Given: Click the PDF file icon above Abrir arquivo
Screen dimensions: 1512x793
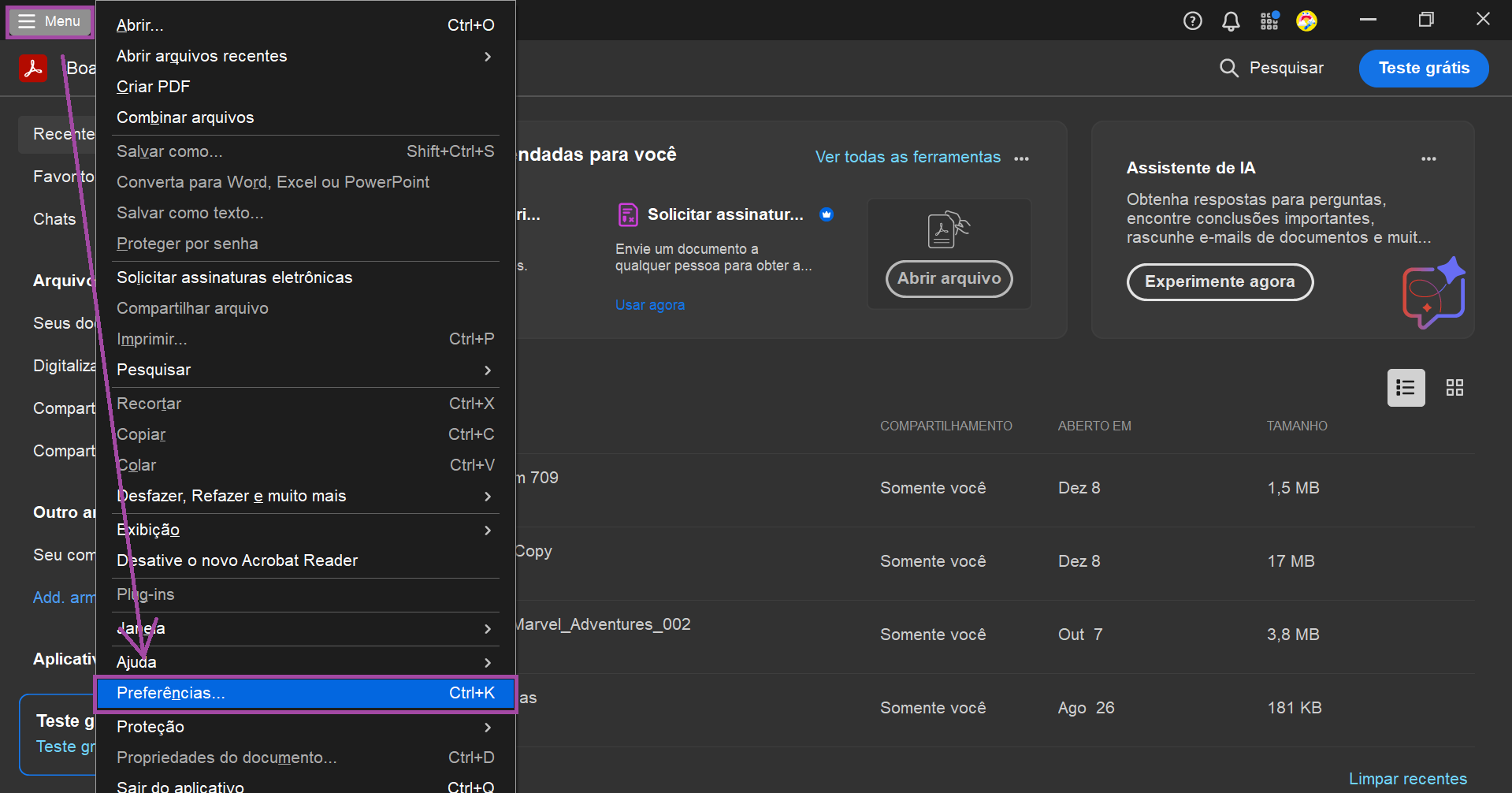Looking at the screenshot, I should 949,229.
